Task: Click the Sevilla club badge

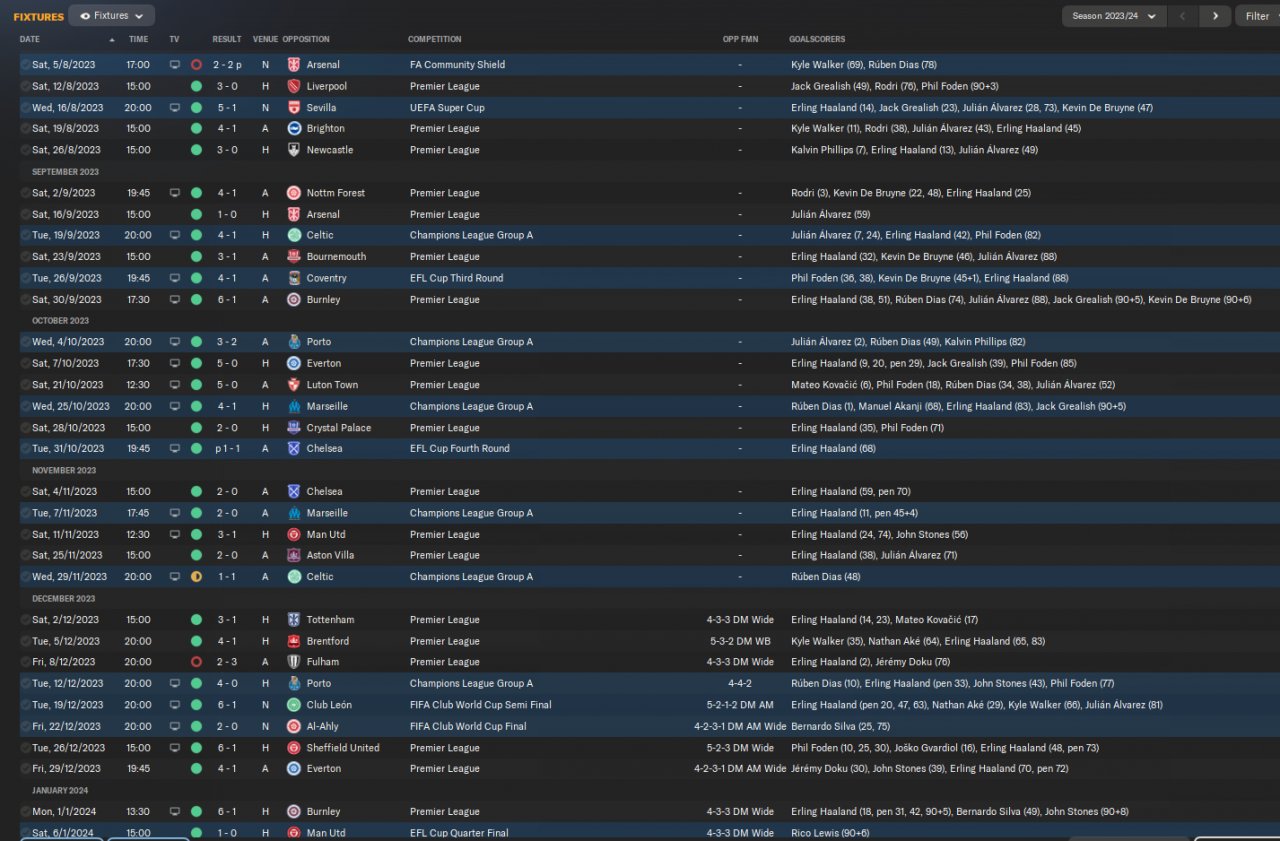Action: 294,108
